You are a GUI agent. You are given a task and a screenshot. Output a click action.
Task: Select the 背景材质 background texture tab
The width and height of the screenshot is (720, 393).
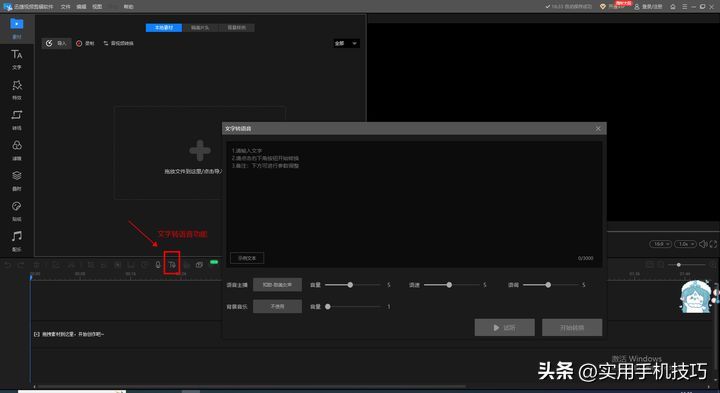pyautogui.click(x=236, y=28)
